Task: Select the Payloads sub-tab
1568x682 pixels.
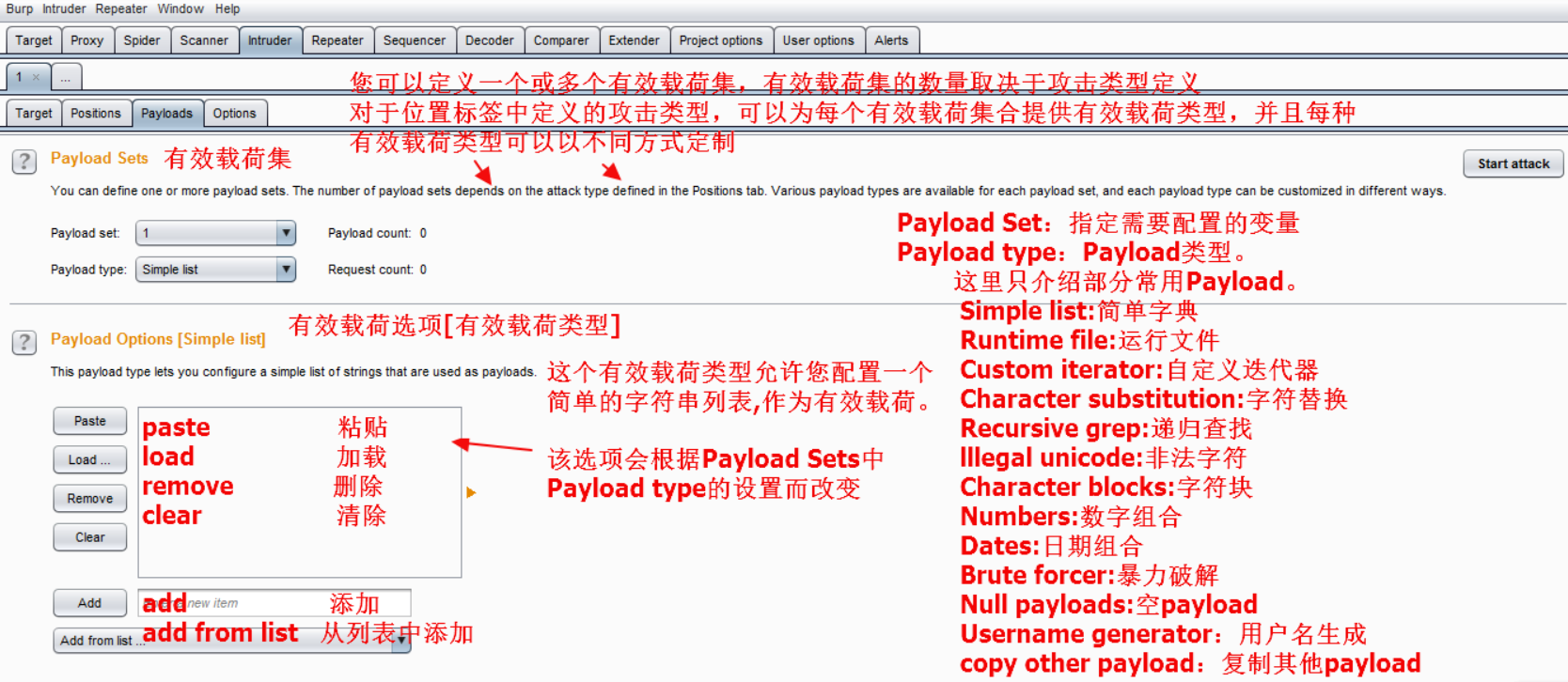Action: coord(166,114)
